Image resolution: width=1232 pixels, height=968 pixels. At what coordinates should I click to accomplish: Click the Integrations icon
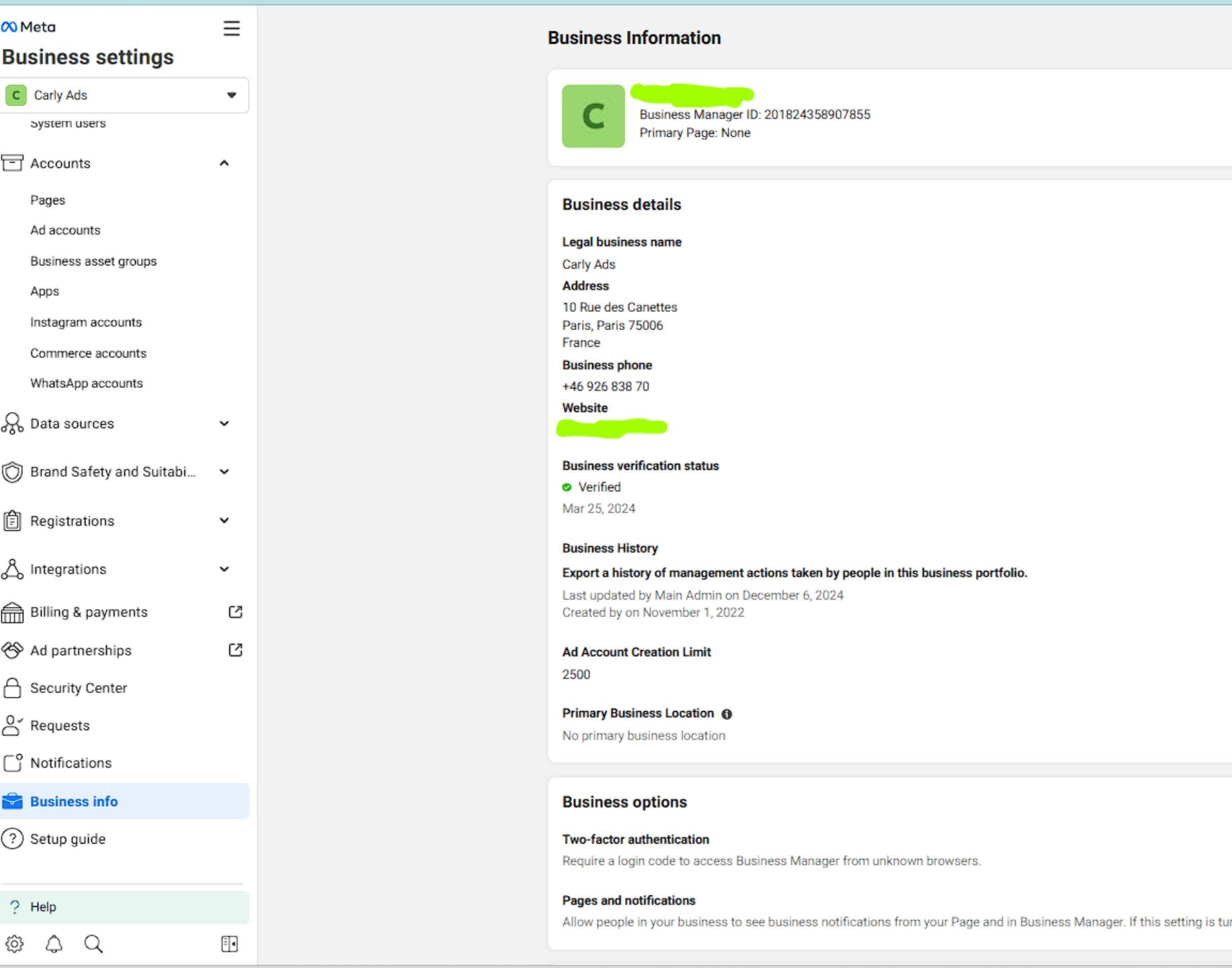pos(12,569)
